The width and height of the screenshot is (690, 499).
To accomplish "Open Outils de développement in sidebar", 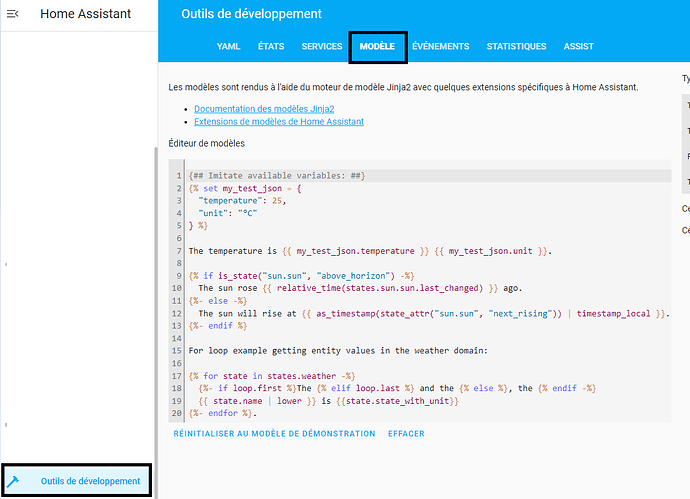I will [x=90, y=481].
